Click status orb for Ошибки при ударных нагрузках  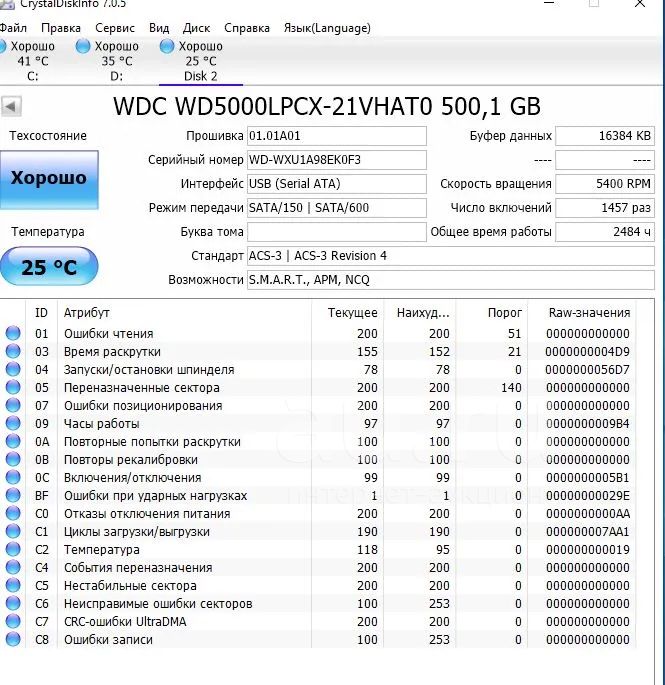coord(13,495)
